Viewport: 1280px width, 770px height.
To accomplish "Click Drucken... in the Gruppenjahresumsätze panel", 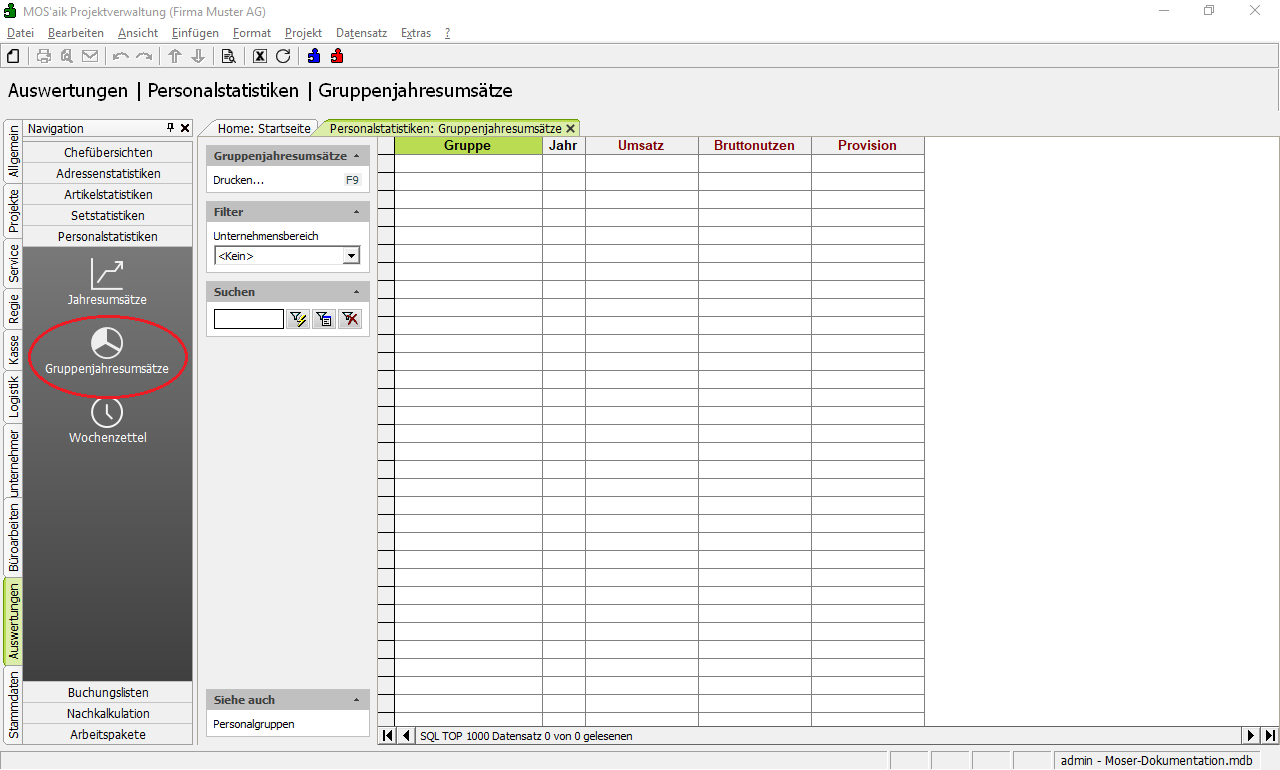I will tap(239, 180).
